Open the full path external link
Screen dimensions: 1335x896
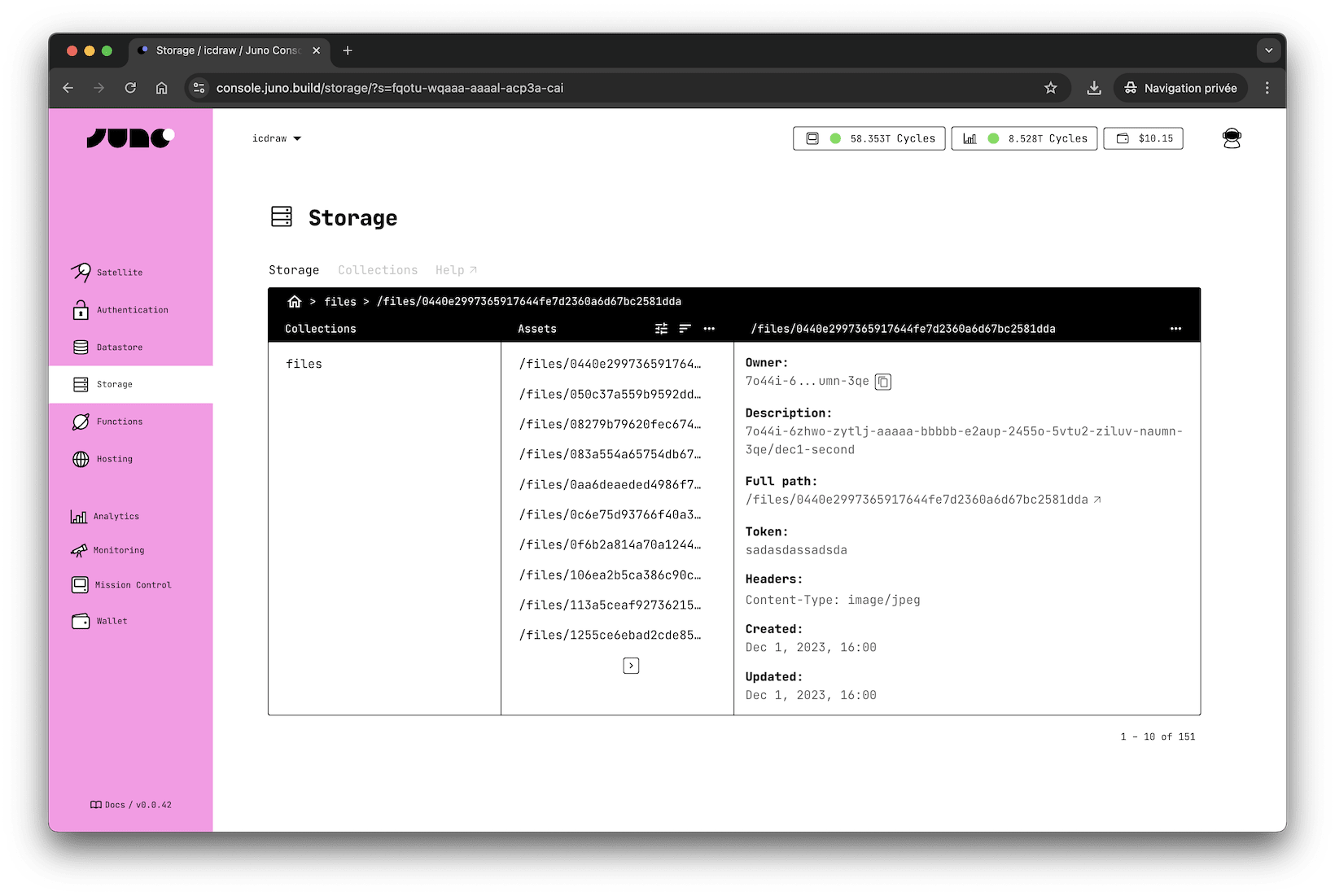1098,500
